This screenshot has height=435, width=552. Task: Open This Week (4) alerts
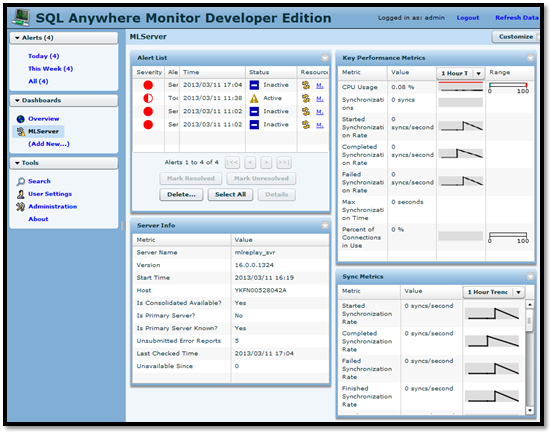click(50, 69)
